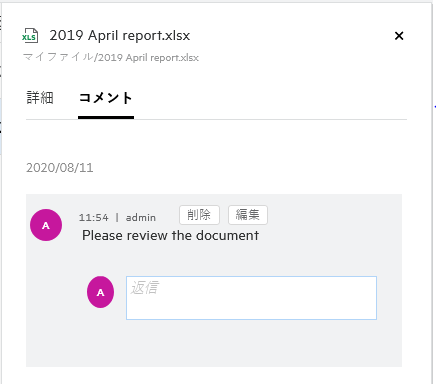436x384 pixels.
Task: Click the comment text Please review the document
Action: [x=170, y=236]
